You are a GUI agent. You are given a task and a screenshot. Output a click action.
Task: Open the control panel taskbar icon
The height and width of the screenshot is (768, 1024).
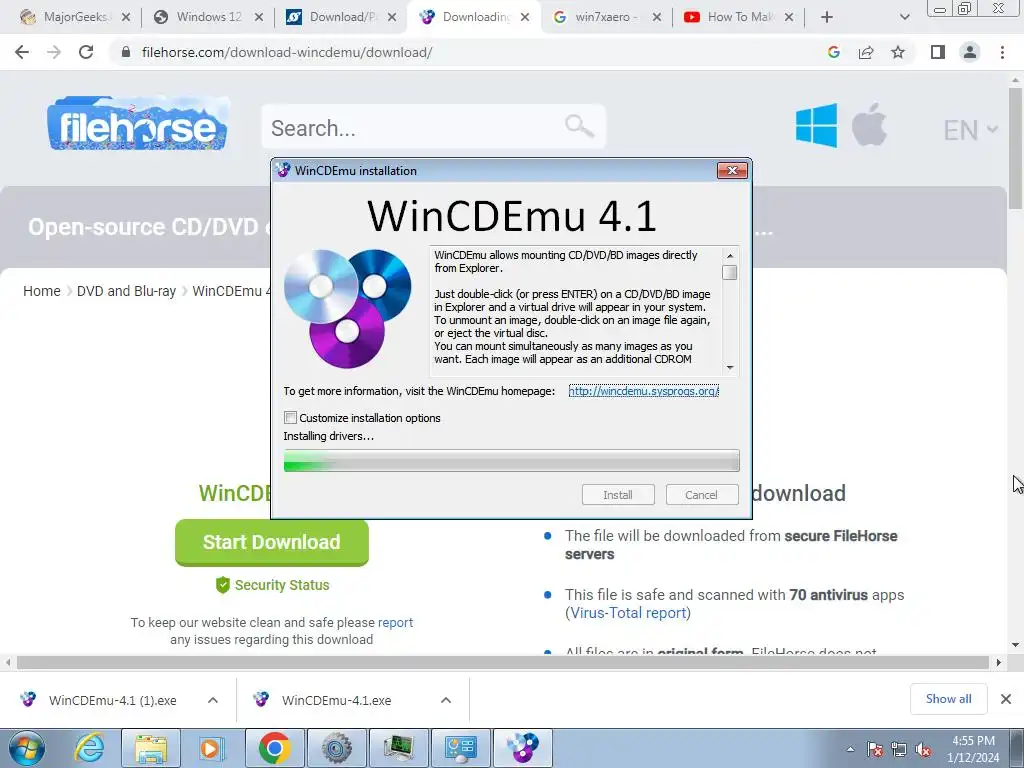pyautogui.click(x=461, y=748)
